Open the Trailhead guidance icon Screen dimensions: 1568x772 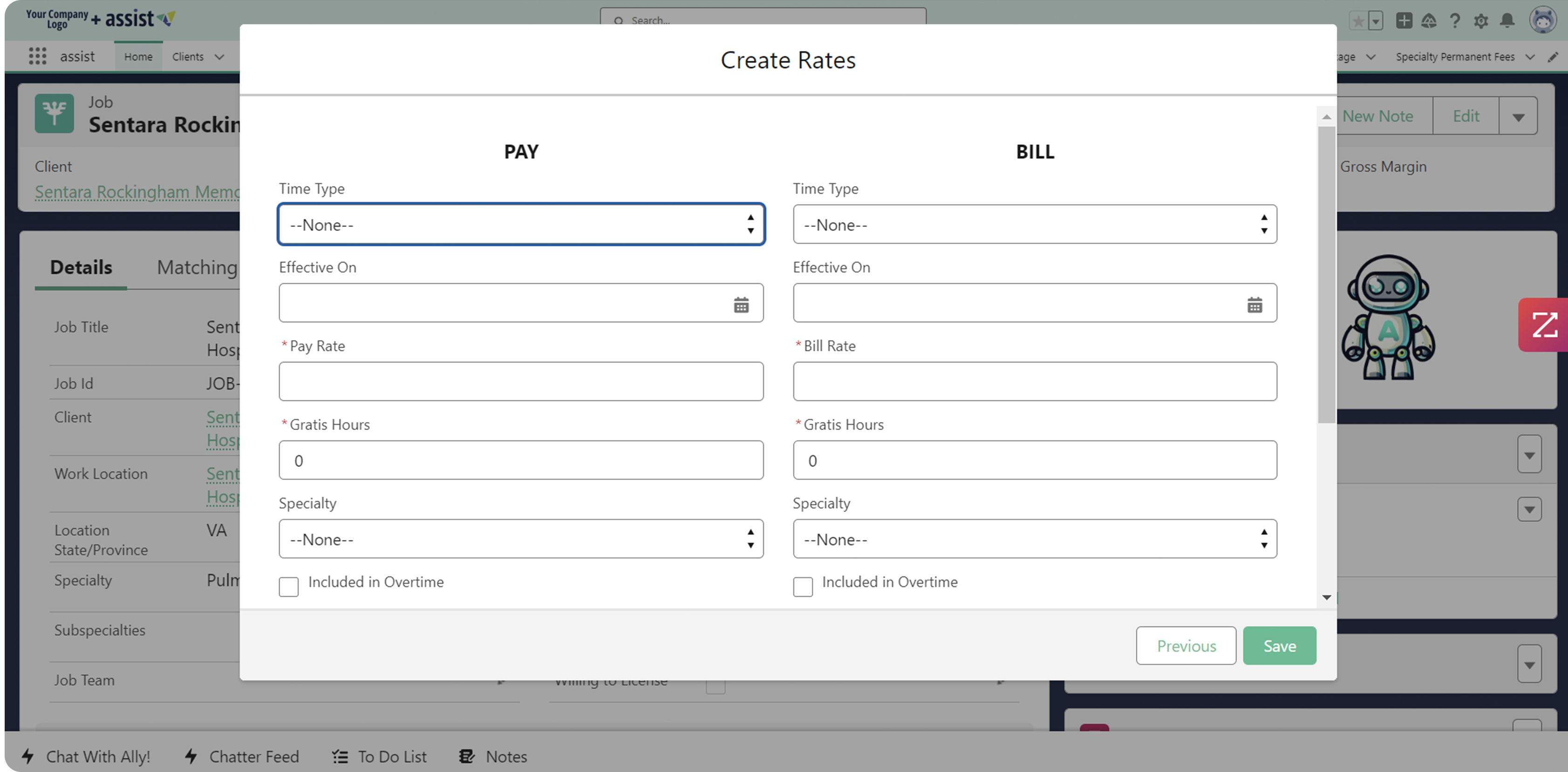click(1429, 20)
